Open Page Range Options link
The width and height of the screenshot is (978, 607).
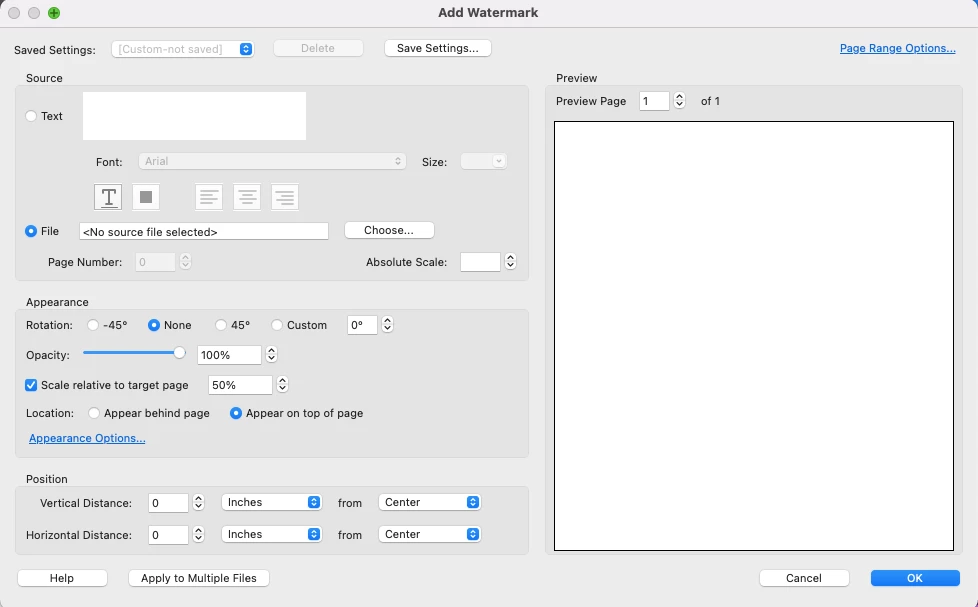pyautogui.click(x=898, y=48)
